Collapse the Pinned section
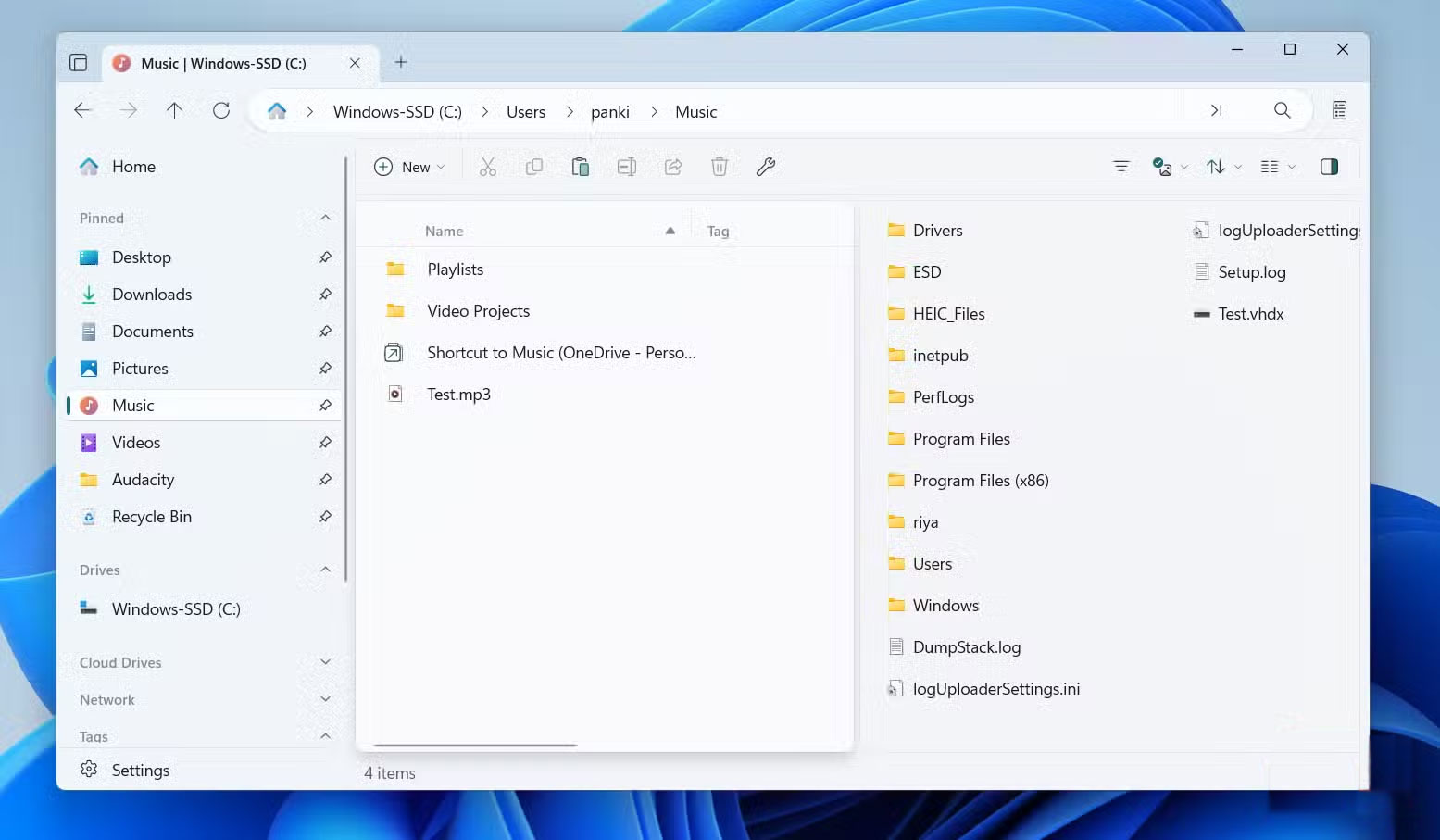This screenshot has width=1440, height=840. (x=325, y=219)
